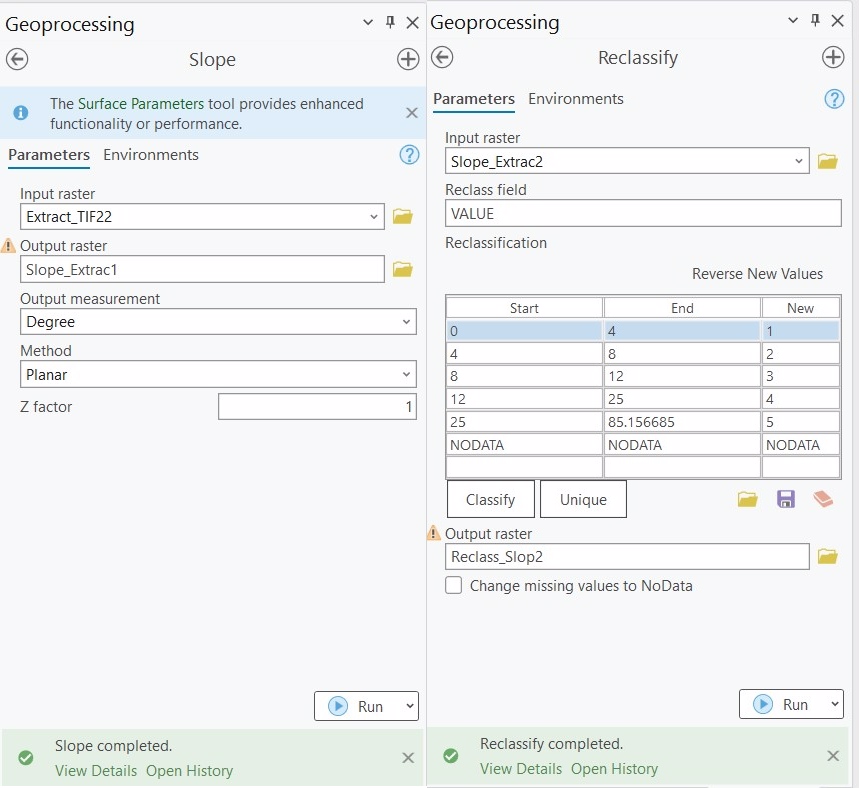Go back in the Slope tool pane
The height and width of the screenshot is (788, 859).
pyautogui.click(x=17, y=59)
